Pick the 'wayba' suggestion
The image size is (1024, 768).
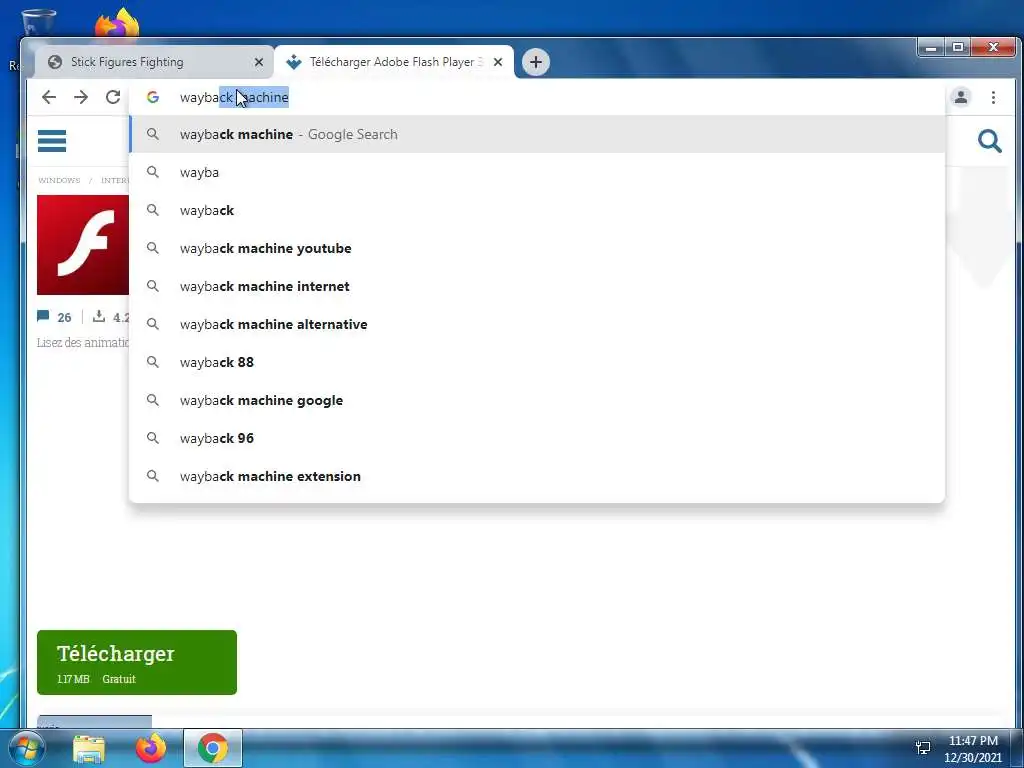click(537, 172)
